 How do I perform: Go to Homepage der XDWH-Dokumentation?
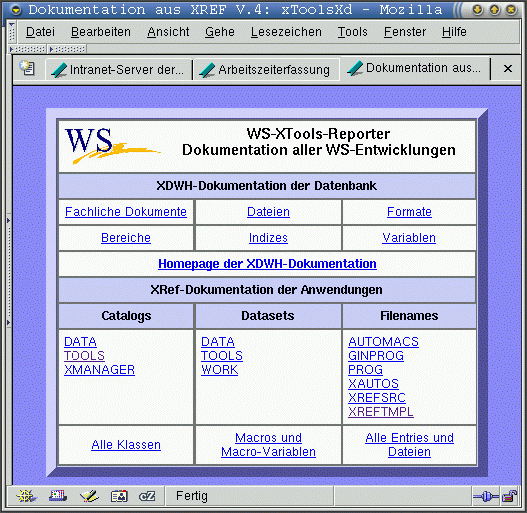(x=267, y=264)
